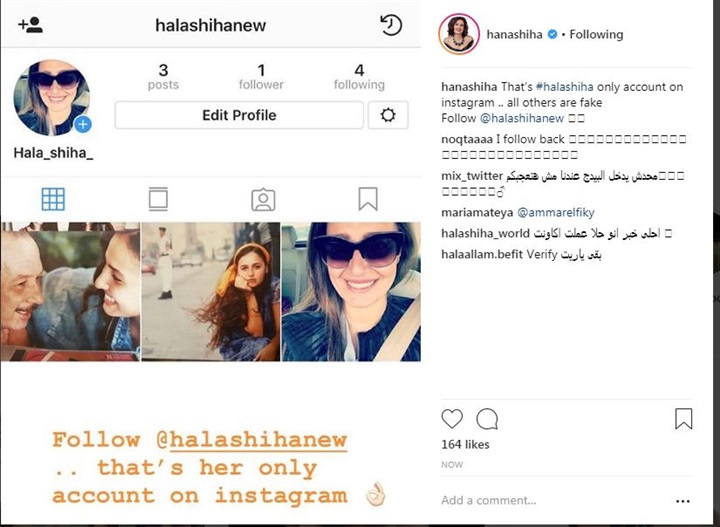The width and height of the screenshot is (720, 527).
Task: Click the Edit Profile button
Action: pyautogui.click(x=239, y=115)
